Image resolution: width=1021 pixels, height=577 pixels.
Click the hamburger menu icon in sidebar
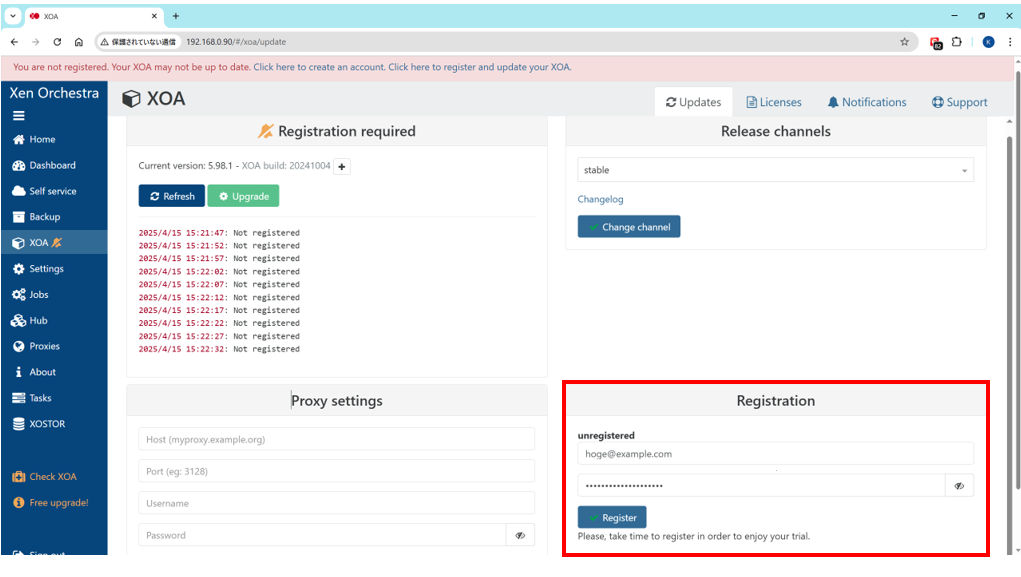click(18, 116)
